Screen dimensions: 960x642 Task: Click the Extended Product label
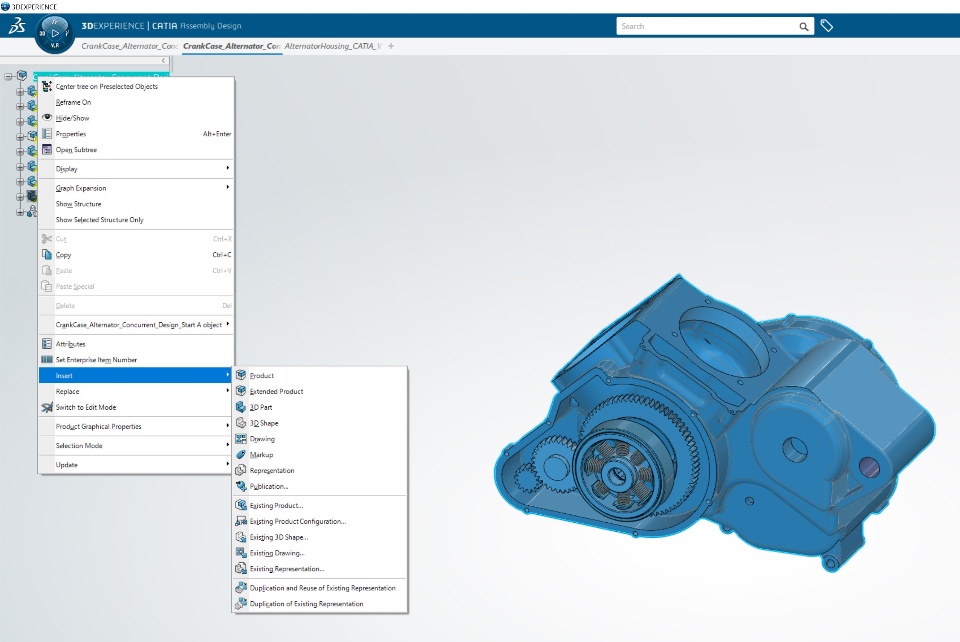[276, 391]
